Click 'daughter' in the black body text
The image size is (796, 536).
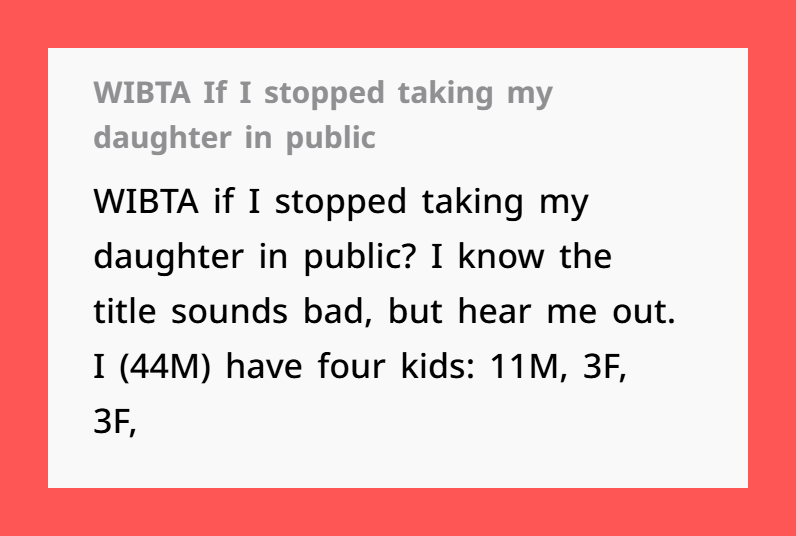[169, 258]
